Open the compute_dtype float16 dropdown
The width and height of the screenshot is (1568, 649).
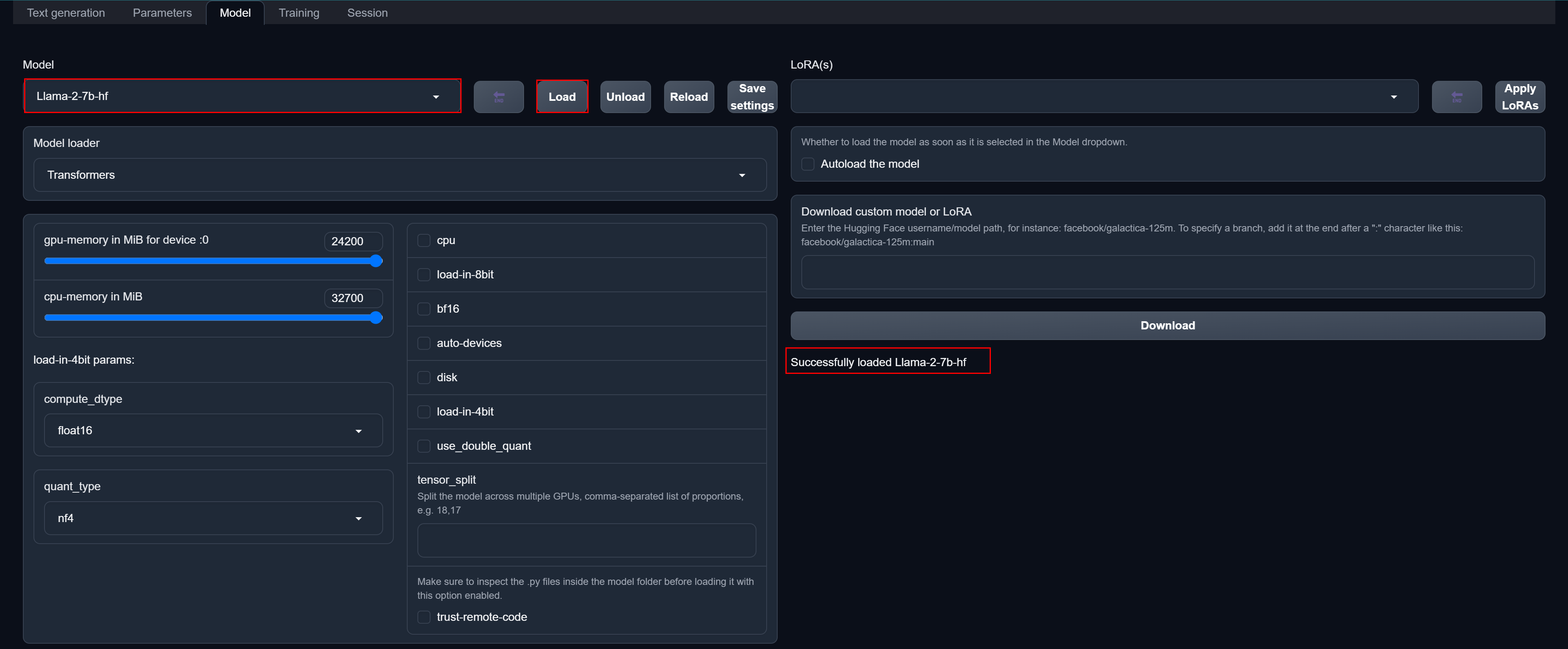[x=213, y=431]
